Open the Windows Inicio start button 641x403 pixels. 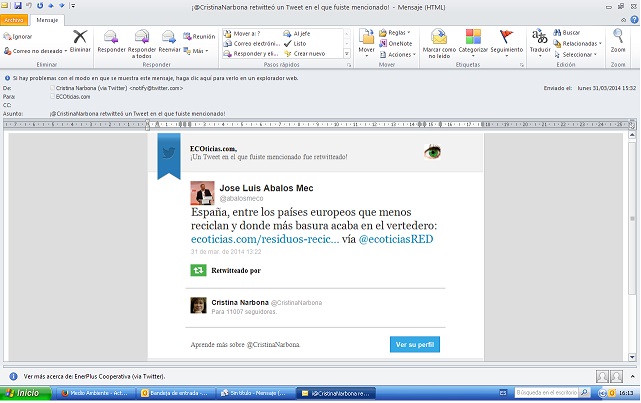tap(25, 393)
